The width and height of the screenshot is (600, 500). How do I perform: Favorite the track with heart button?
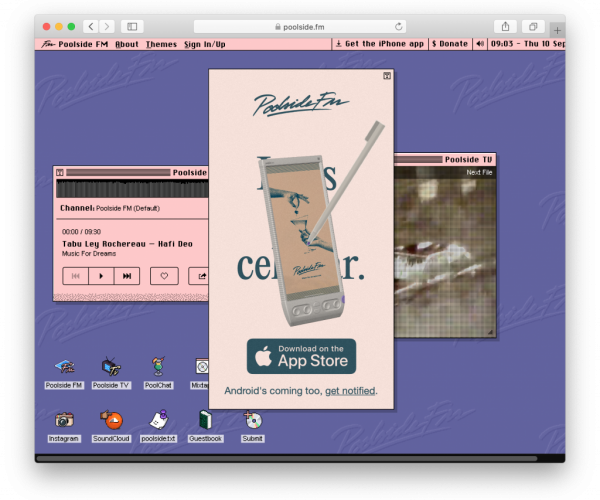164,276
